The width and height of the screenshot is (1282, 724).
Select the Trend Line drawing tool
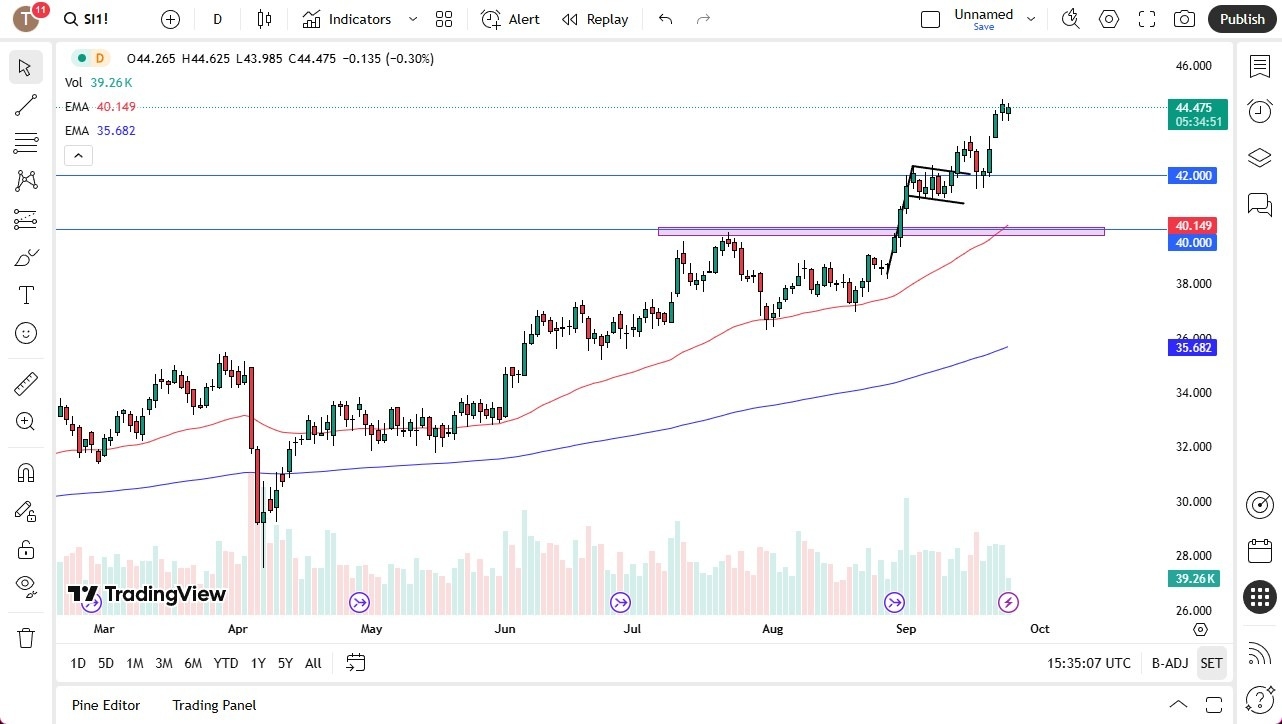pyautogui.click(x=25, y=105)
